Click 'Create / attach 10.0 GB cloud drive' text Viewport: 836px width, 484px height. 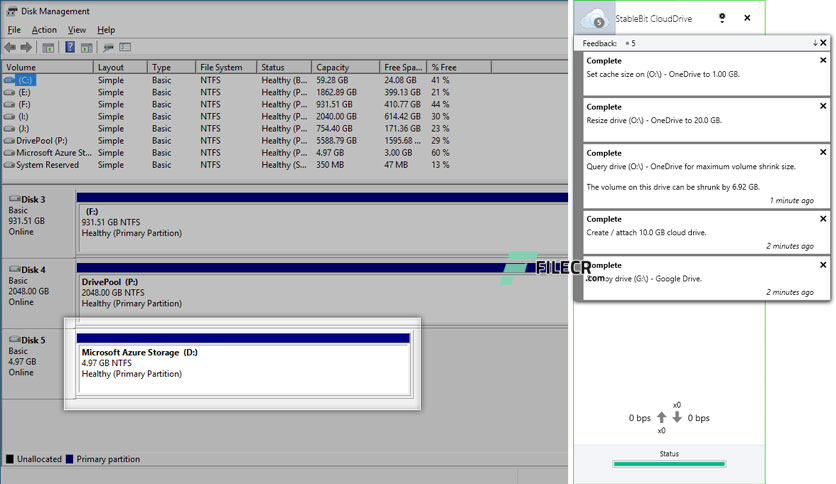coord(646,232)
